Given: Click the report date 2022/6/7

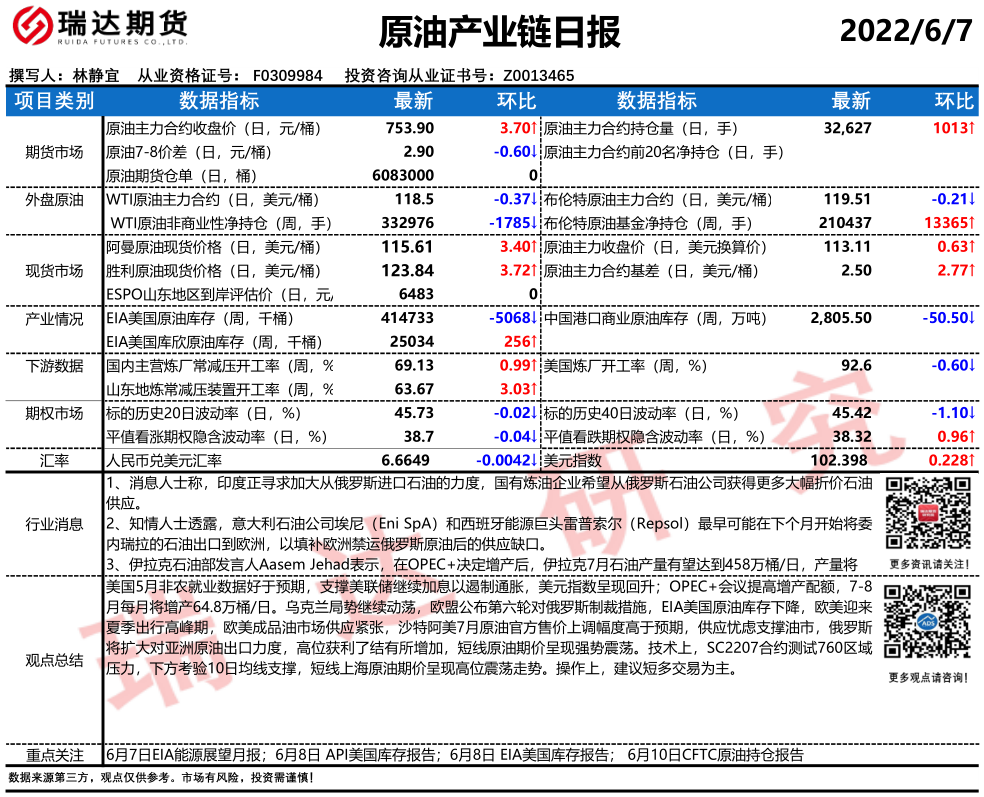Looking at the screenshot, I should click(906, 31).
